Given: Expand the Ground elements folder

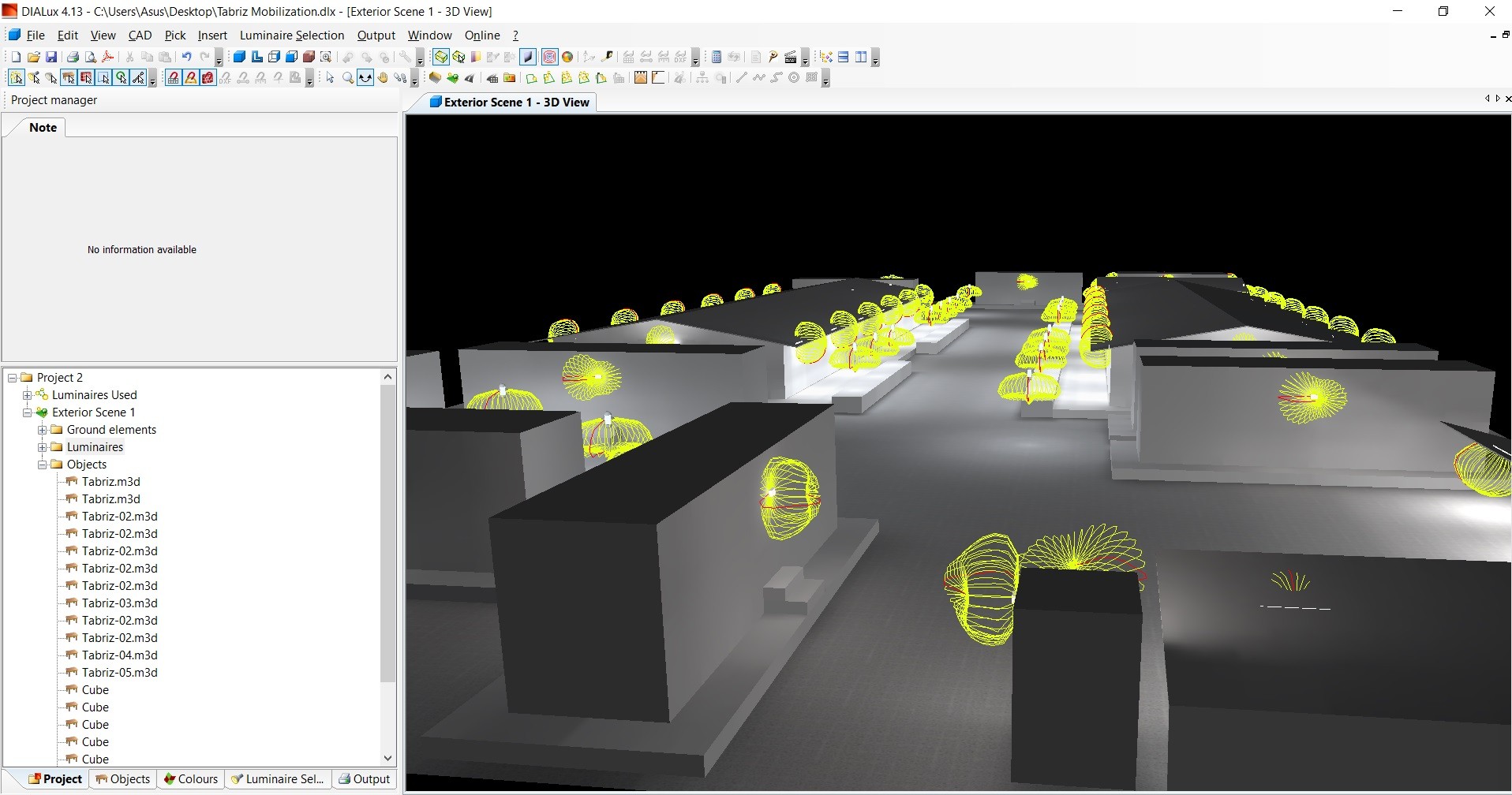Looking at the screenshot, I should tap(43, 430).
